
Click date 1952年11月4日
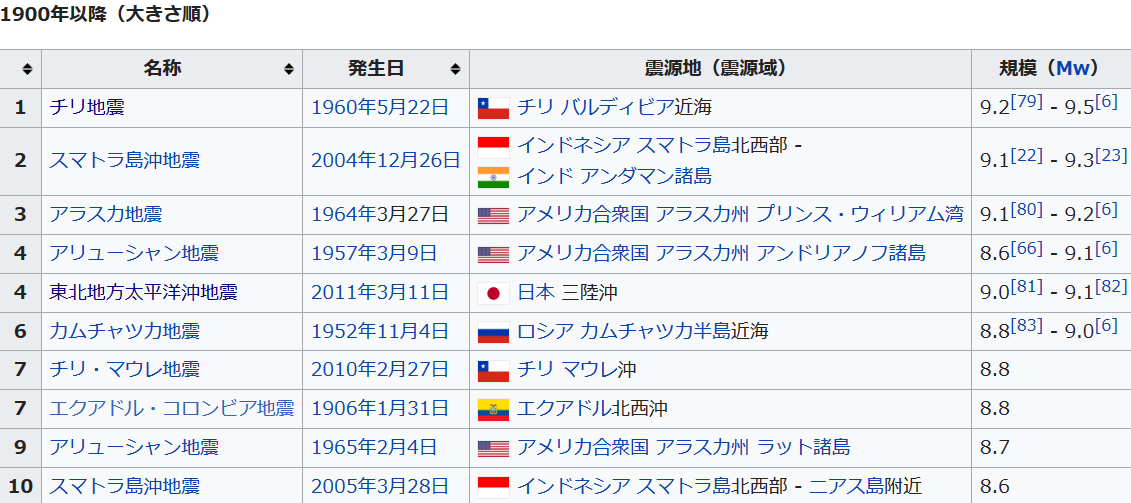pyautogui.click(x=379, y=332)
